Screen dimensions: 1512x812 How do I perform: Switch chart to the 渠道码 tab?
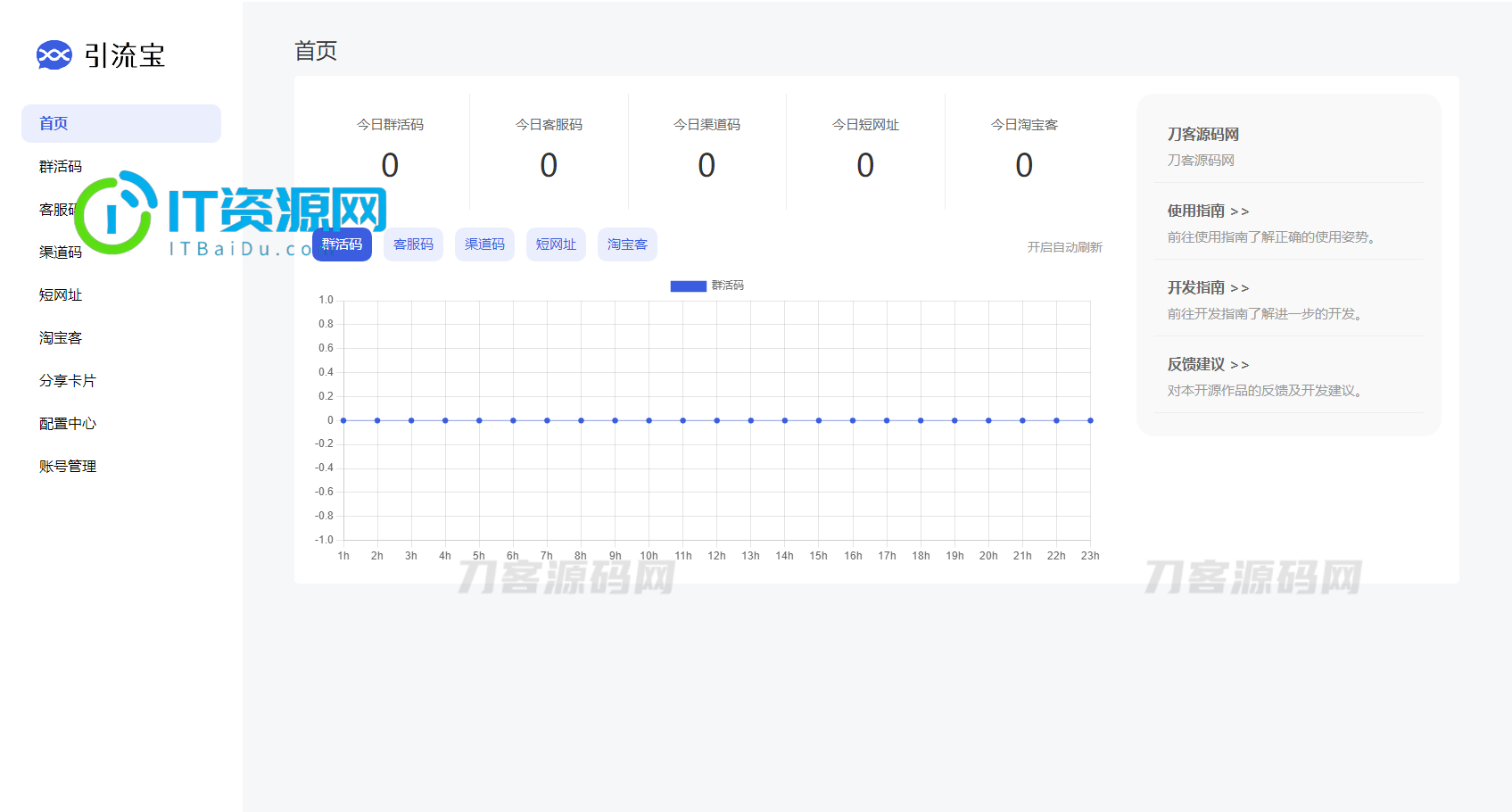484,244
